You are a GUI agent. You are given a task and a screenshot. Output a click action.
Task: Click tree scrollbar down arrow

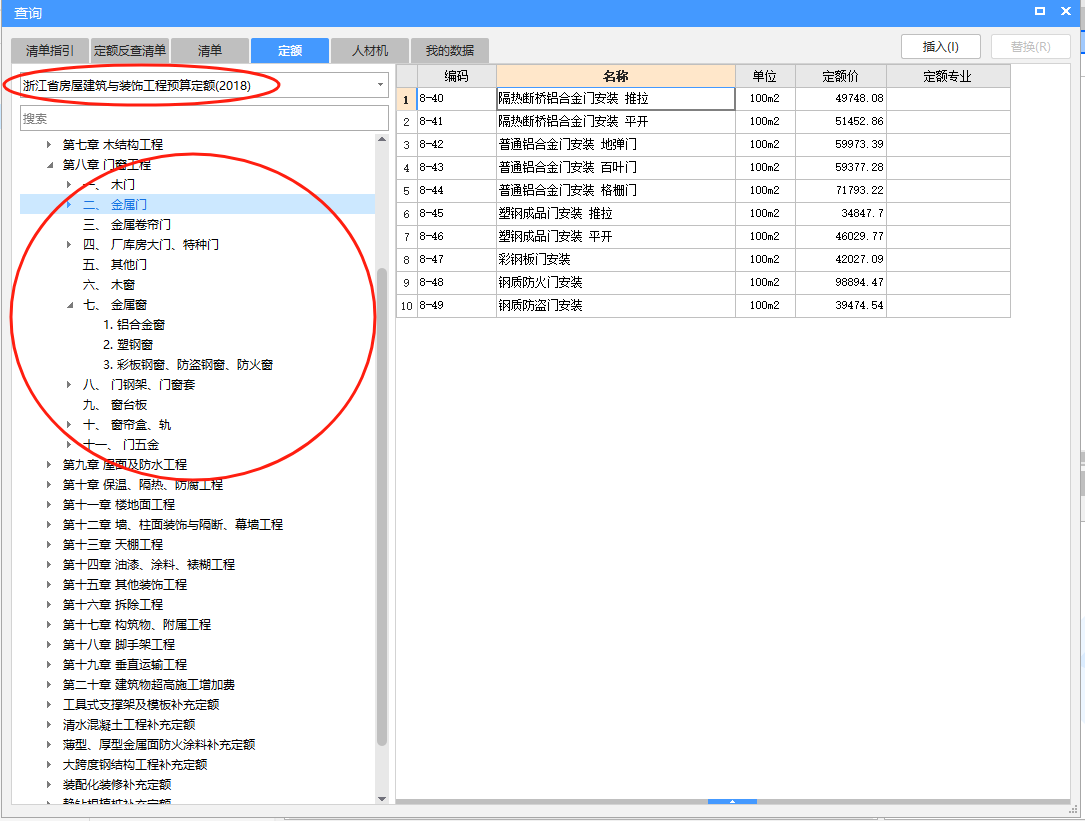click(382, 799)
